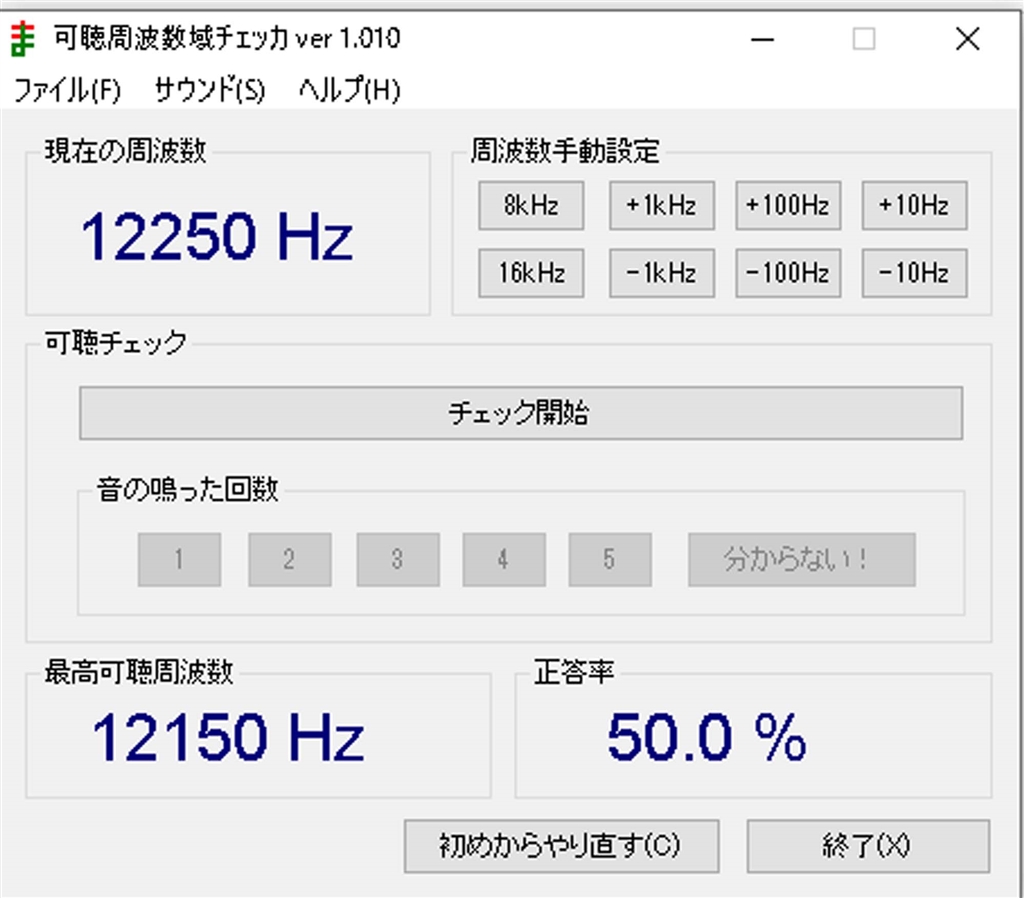This screenshot has width=1024, height=898.
Task: Decrease frequency by 10Hz
Action: point(913,273)
